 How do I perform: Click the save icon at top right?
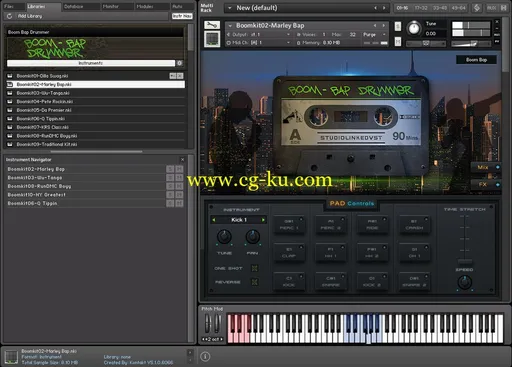(x=504, y=8)
